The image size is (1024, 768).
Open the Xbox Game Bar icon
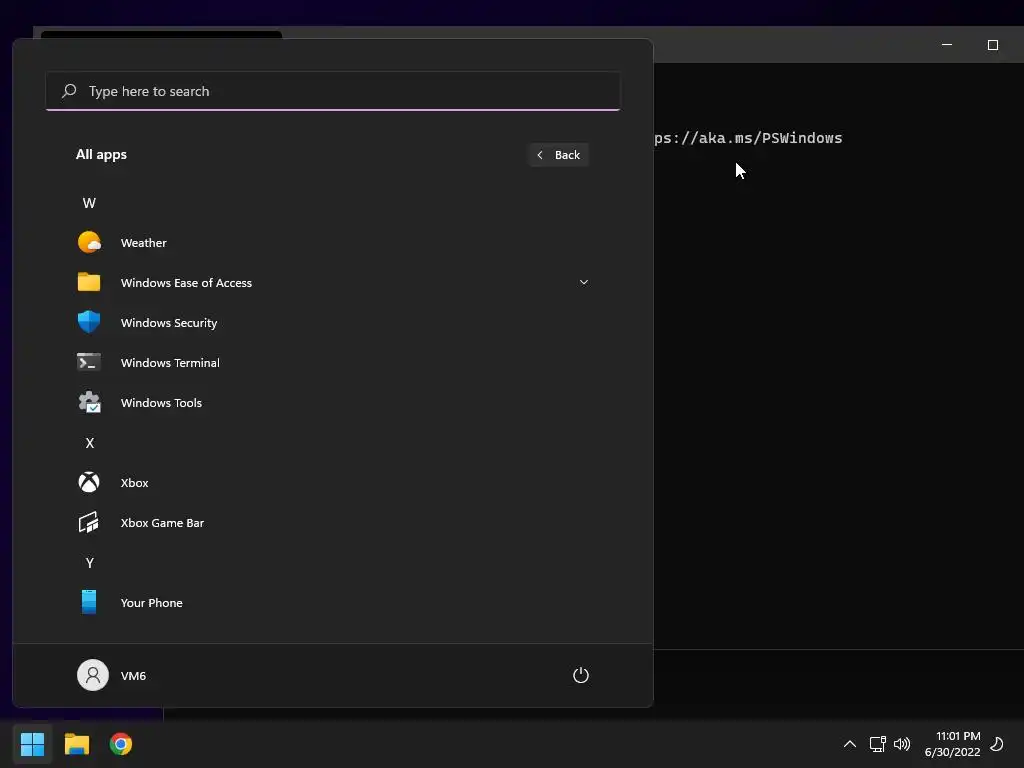[x=89, y=522]
